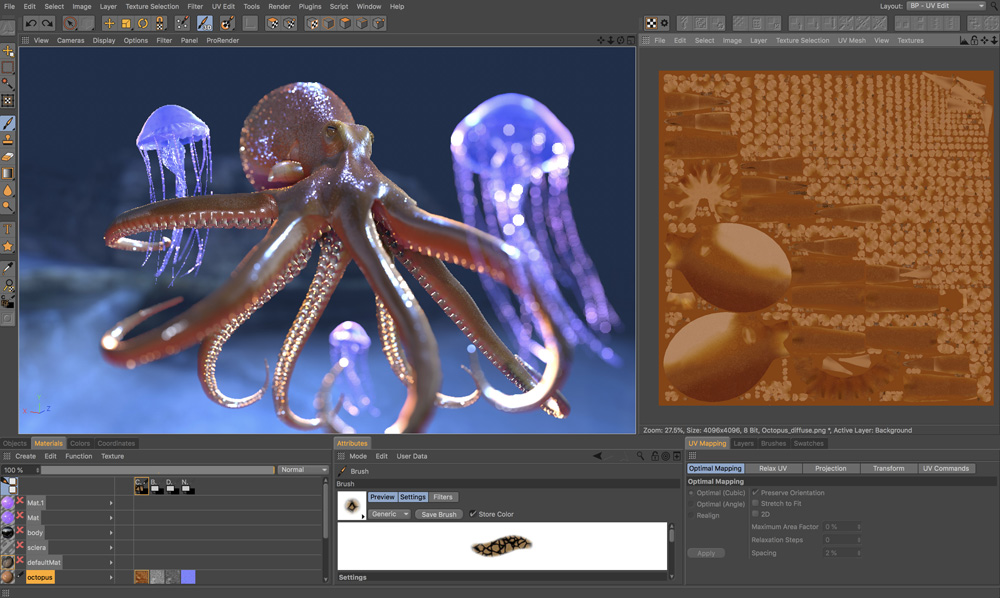Image resolution: width=1000 pixels, height=598 pixels.
Task: Switch to the Relax UV tab
Action: click(772, 468)
